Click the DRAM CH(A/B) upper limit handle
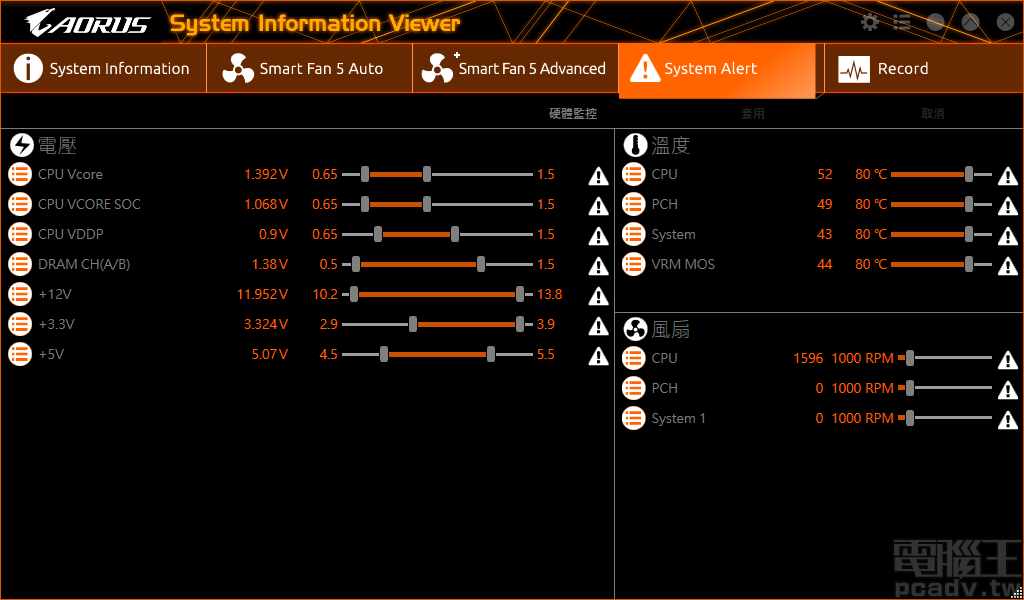 click(x=481, y=264)
